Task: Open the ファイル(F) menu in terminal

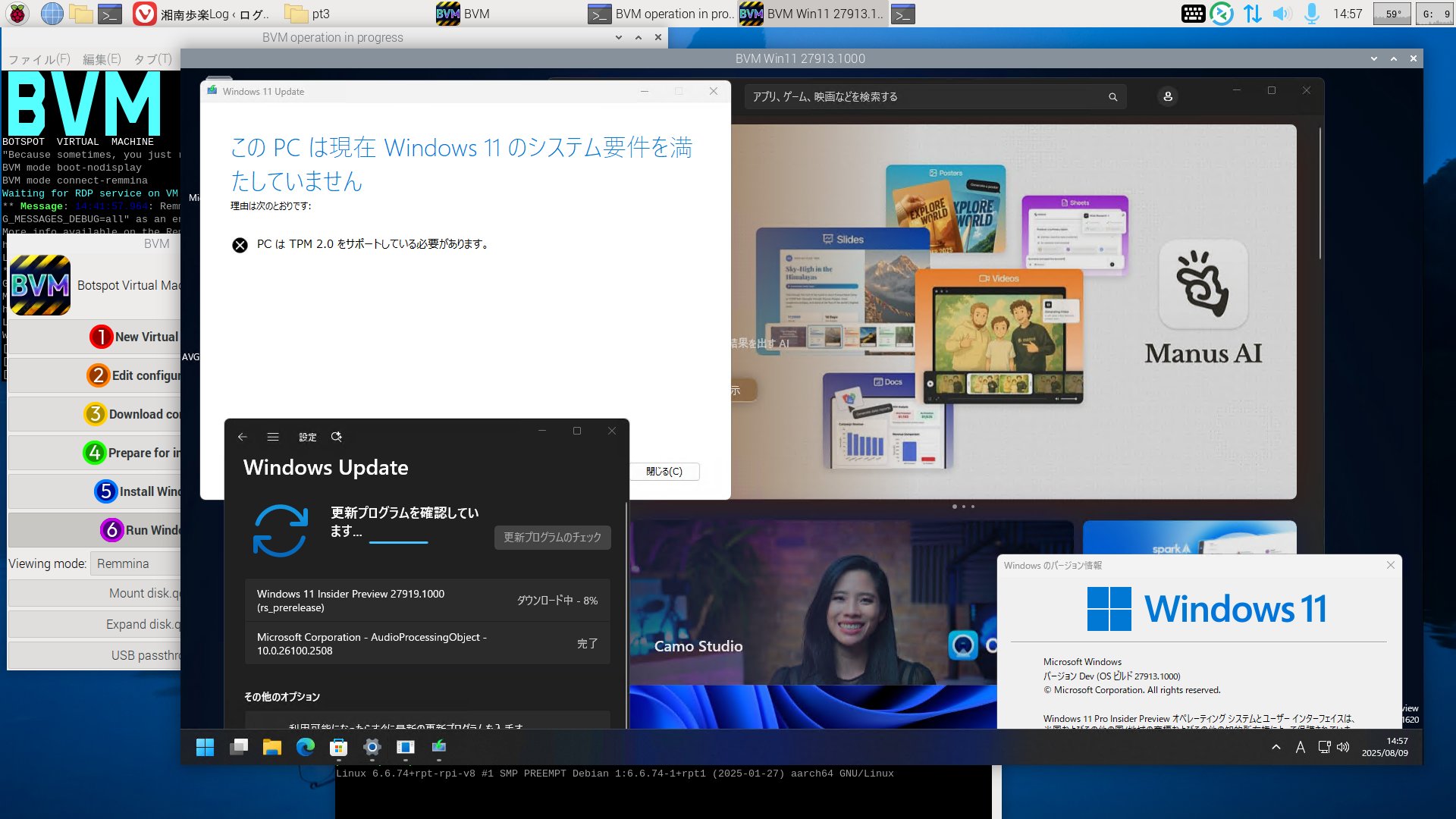Action: pyautogui.click(x=39, y=59)
